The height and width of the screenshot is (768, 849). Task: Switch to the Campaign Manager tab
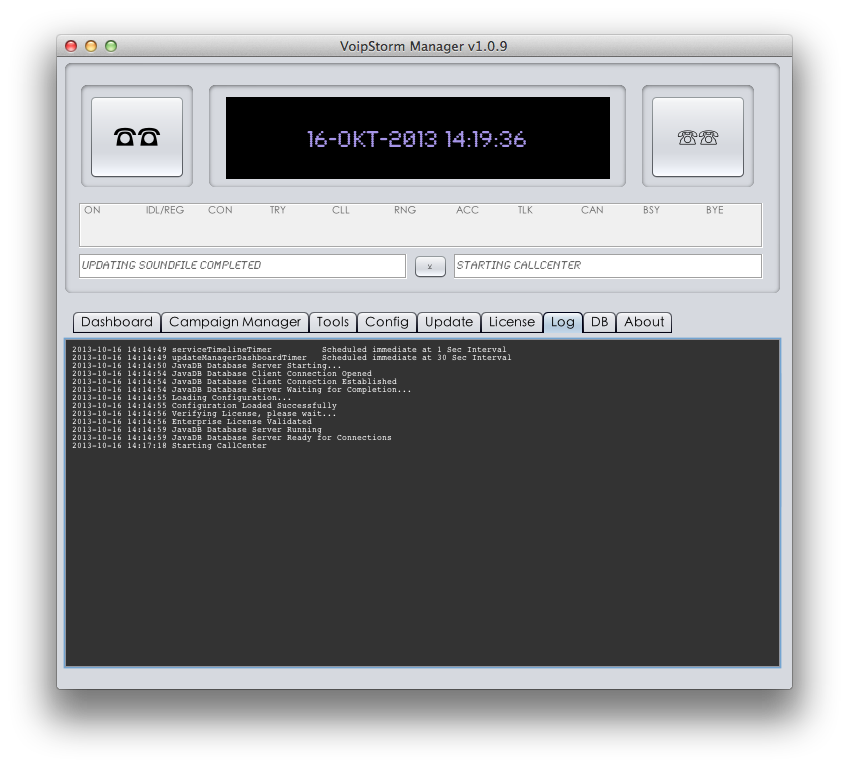click(235, 322)
